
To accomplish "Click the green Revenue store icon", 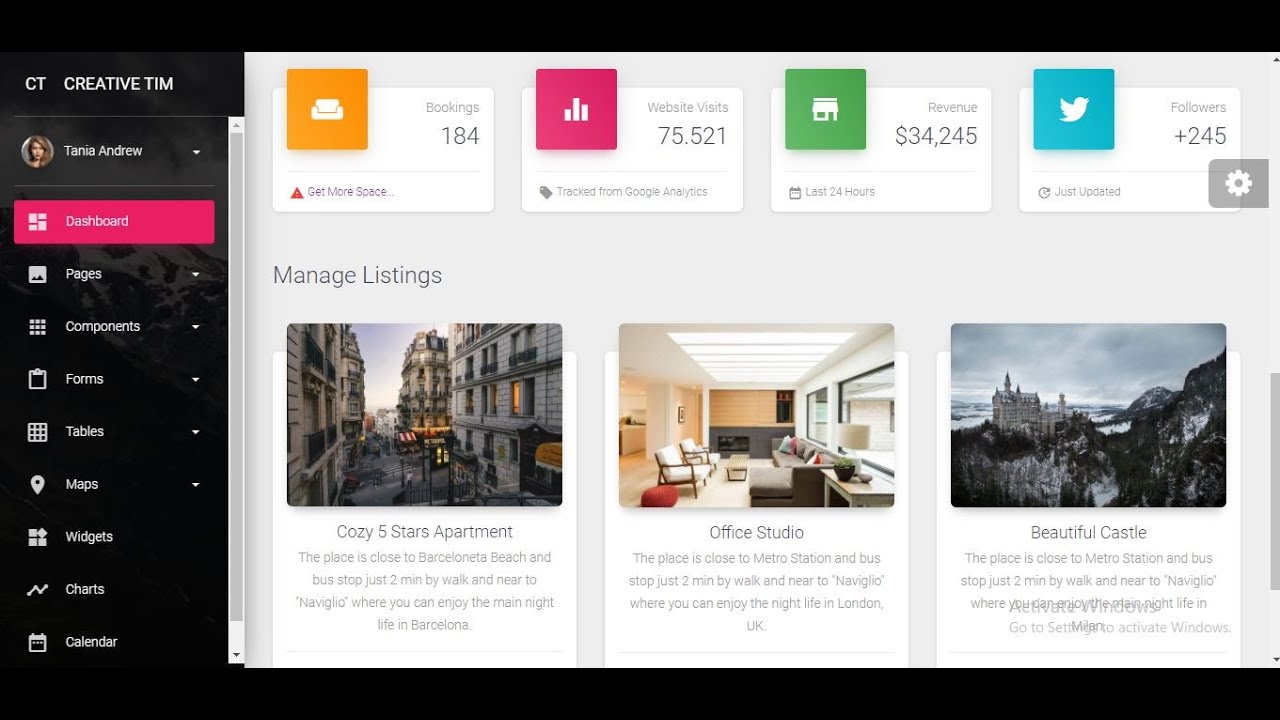I will click(x=825, y=109).
